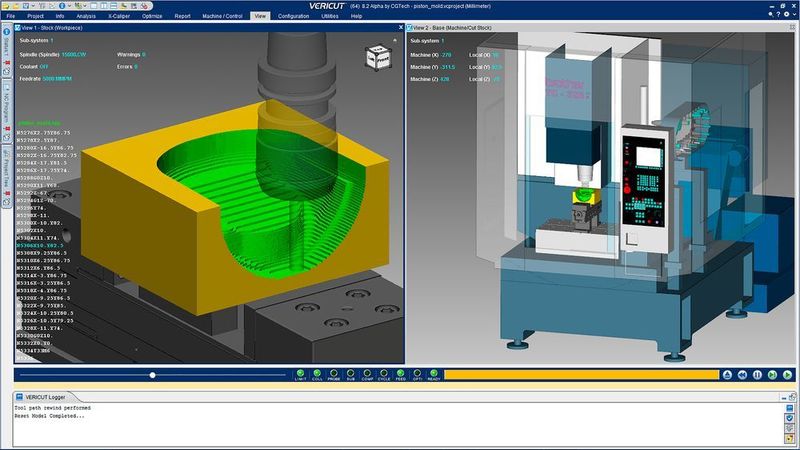The width and height of the screenshot is (800, 450).
Task: Click the search icon in top right
Action: tap(770, 14)
